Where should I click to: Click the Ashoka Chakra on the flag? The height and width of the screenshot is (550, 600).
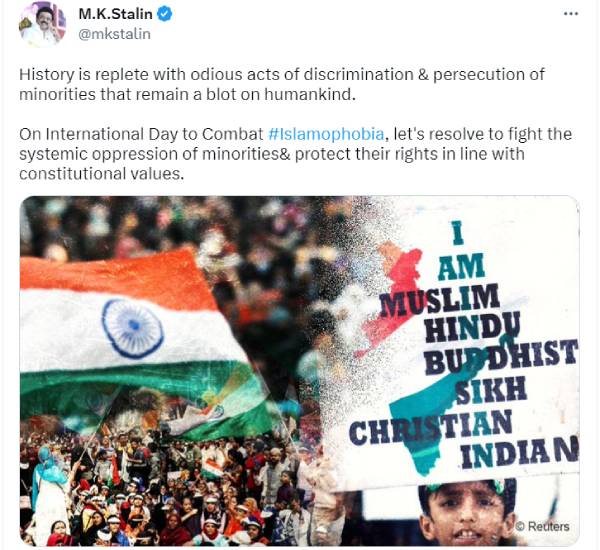click(132, 328)
